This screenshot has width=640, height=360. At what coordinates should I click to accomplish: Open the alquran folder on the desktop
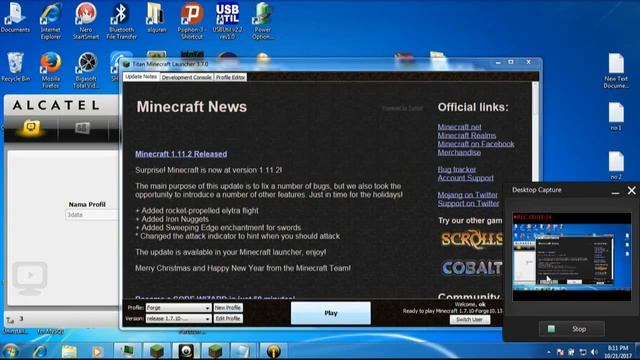pos(156,18)
